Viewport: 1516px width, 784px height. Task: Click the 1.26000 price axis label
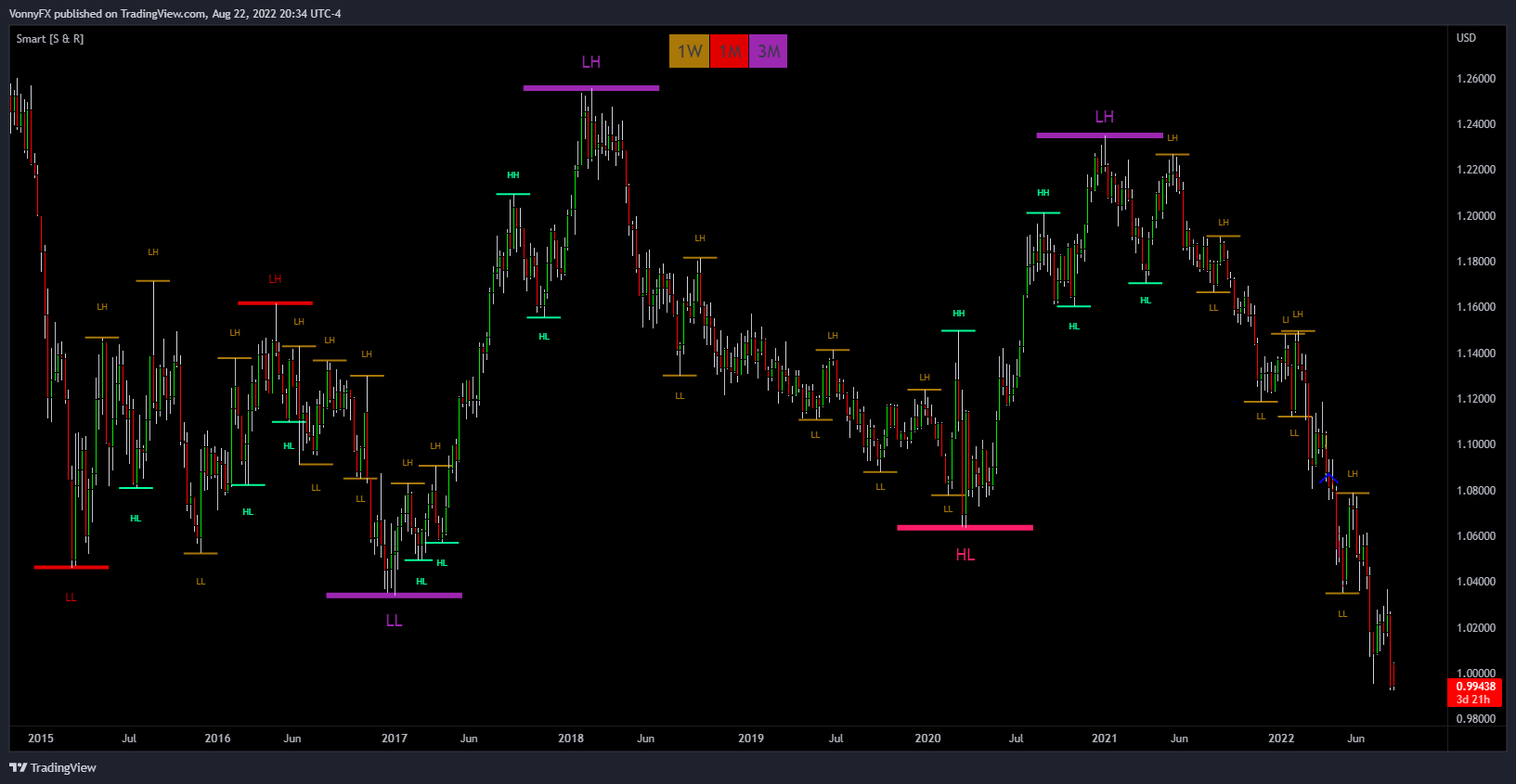pos(1476,79)
